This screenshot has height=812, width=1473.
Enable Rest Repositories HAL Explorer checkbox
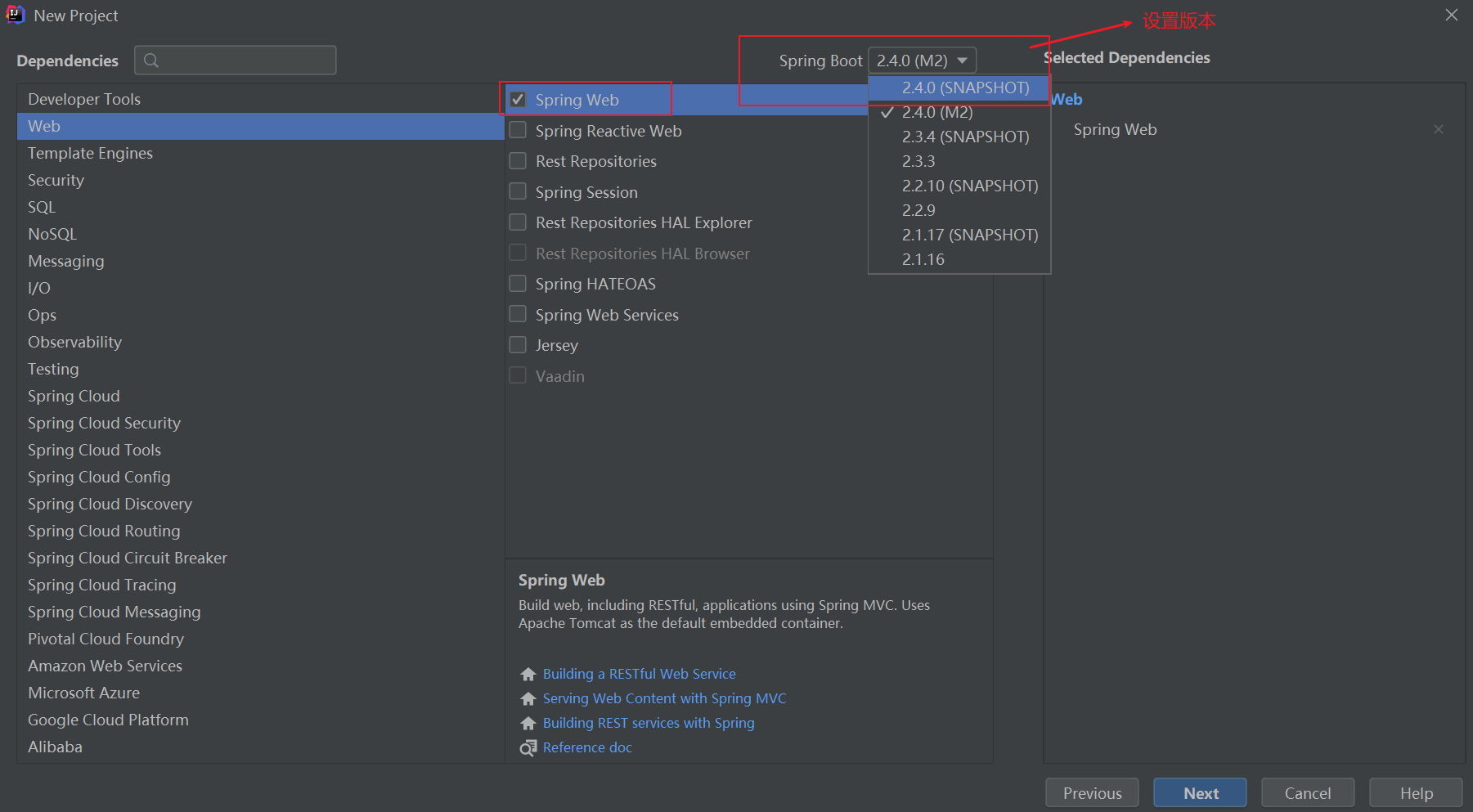pos(518,222)
